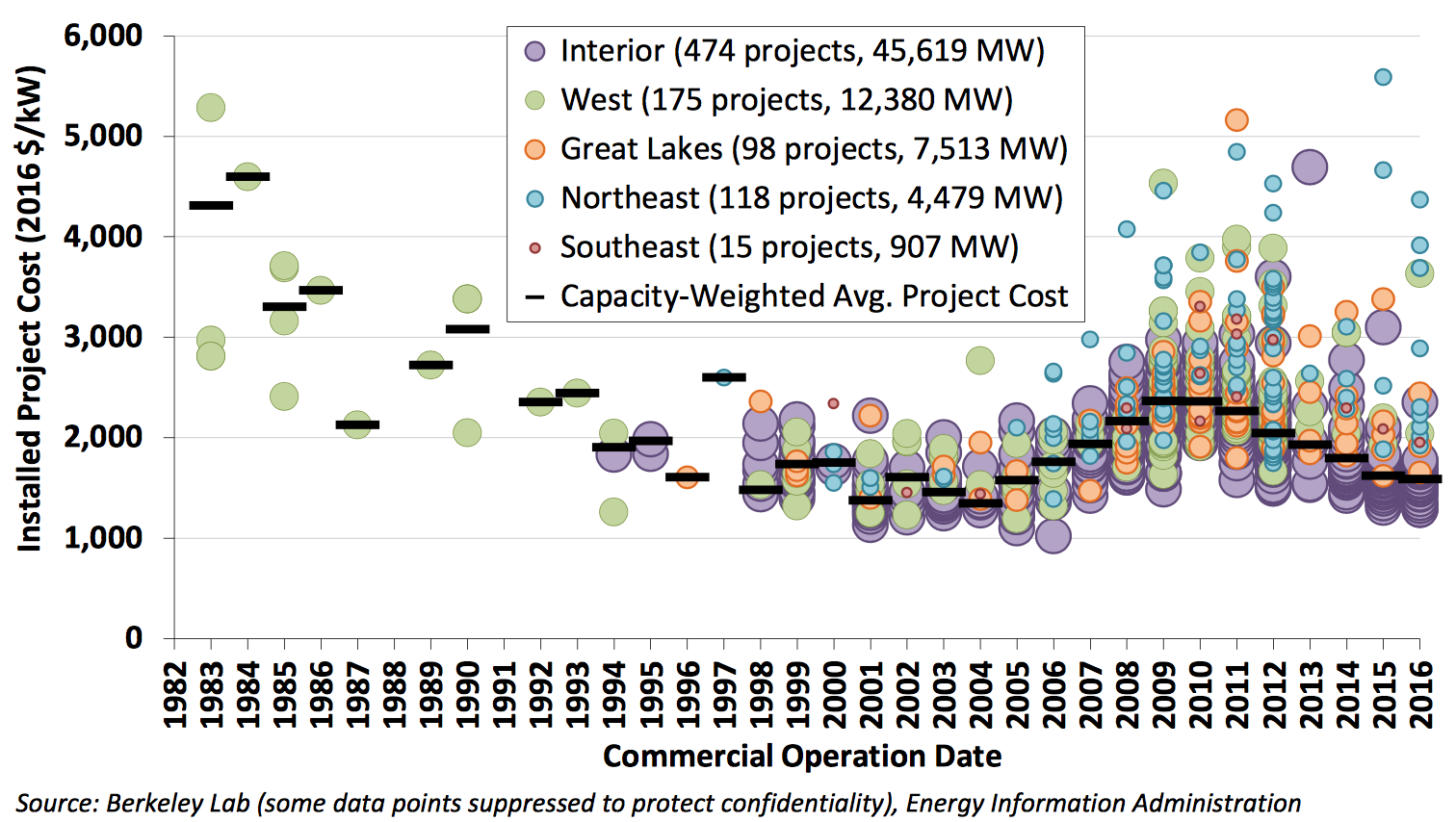Click the topmost blue Northeast dot in 2015
This screenshot has height=822, width=1456.
coord(1383,77)
